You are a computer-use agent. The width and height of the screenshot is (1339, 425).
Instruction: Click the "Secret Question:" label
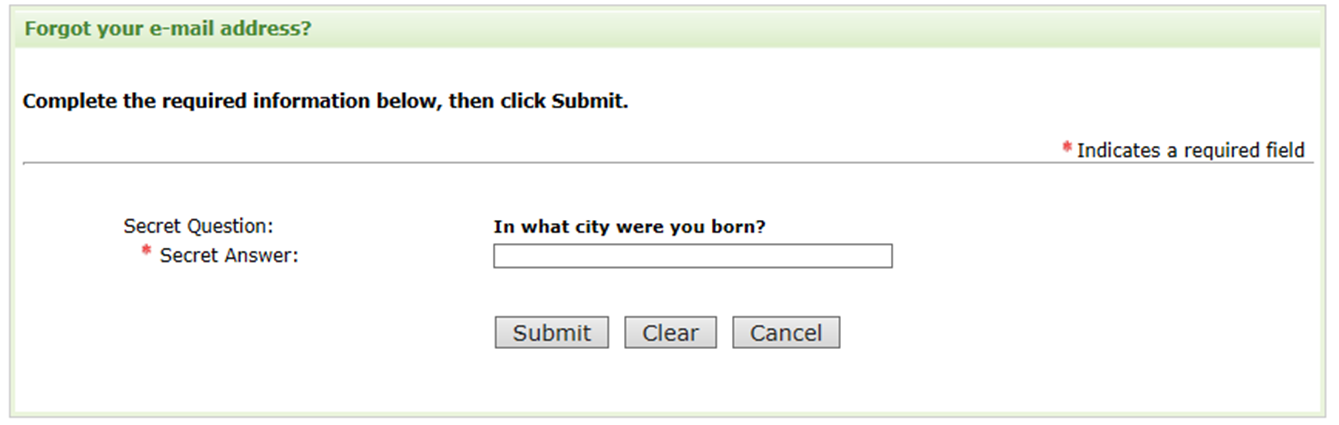point(198,226)
